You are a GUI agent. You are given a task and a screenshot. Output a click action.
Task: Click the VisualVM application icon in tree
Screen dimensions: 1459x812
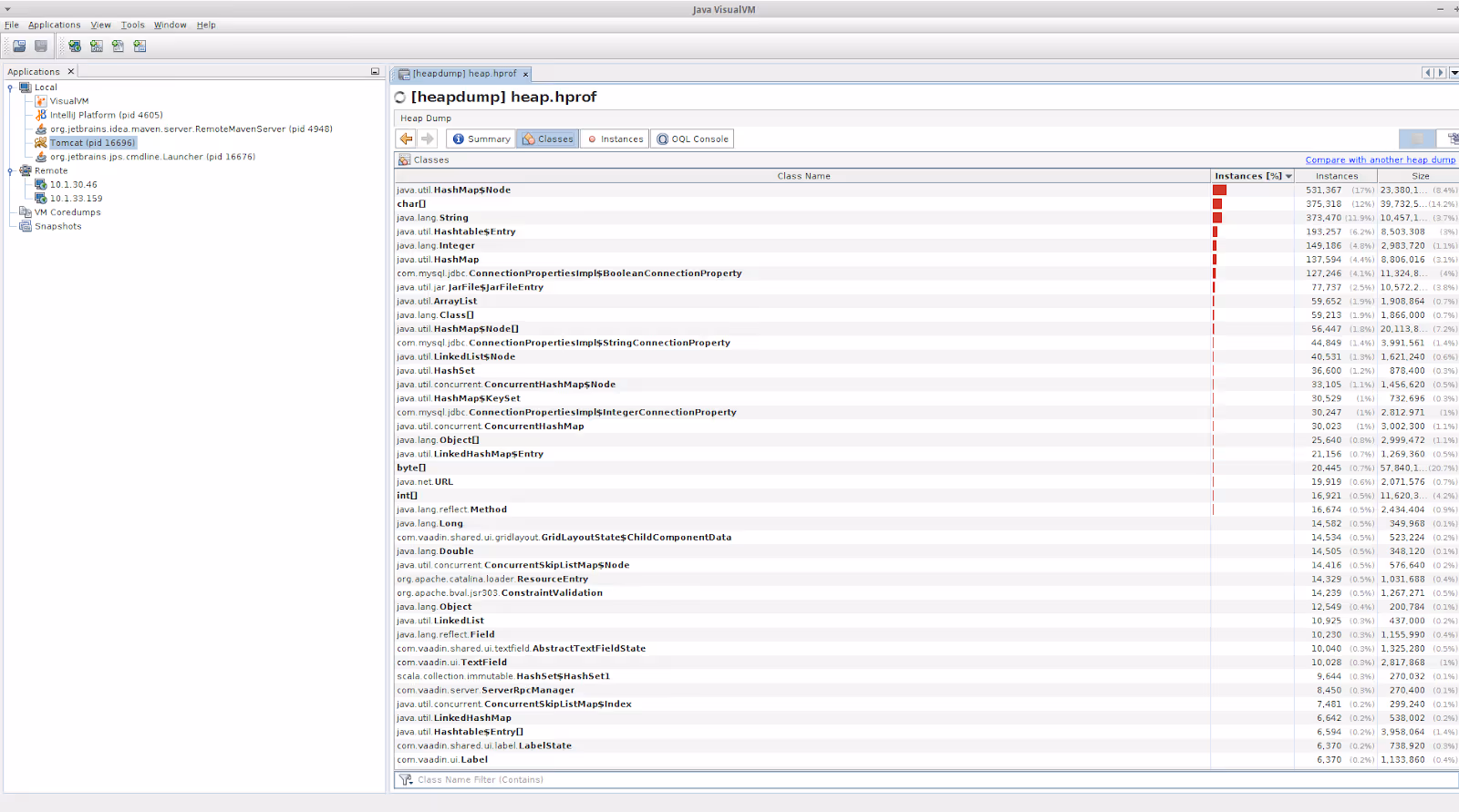[41, 101]
